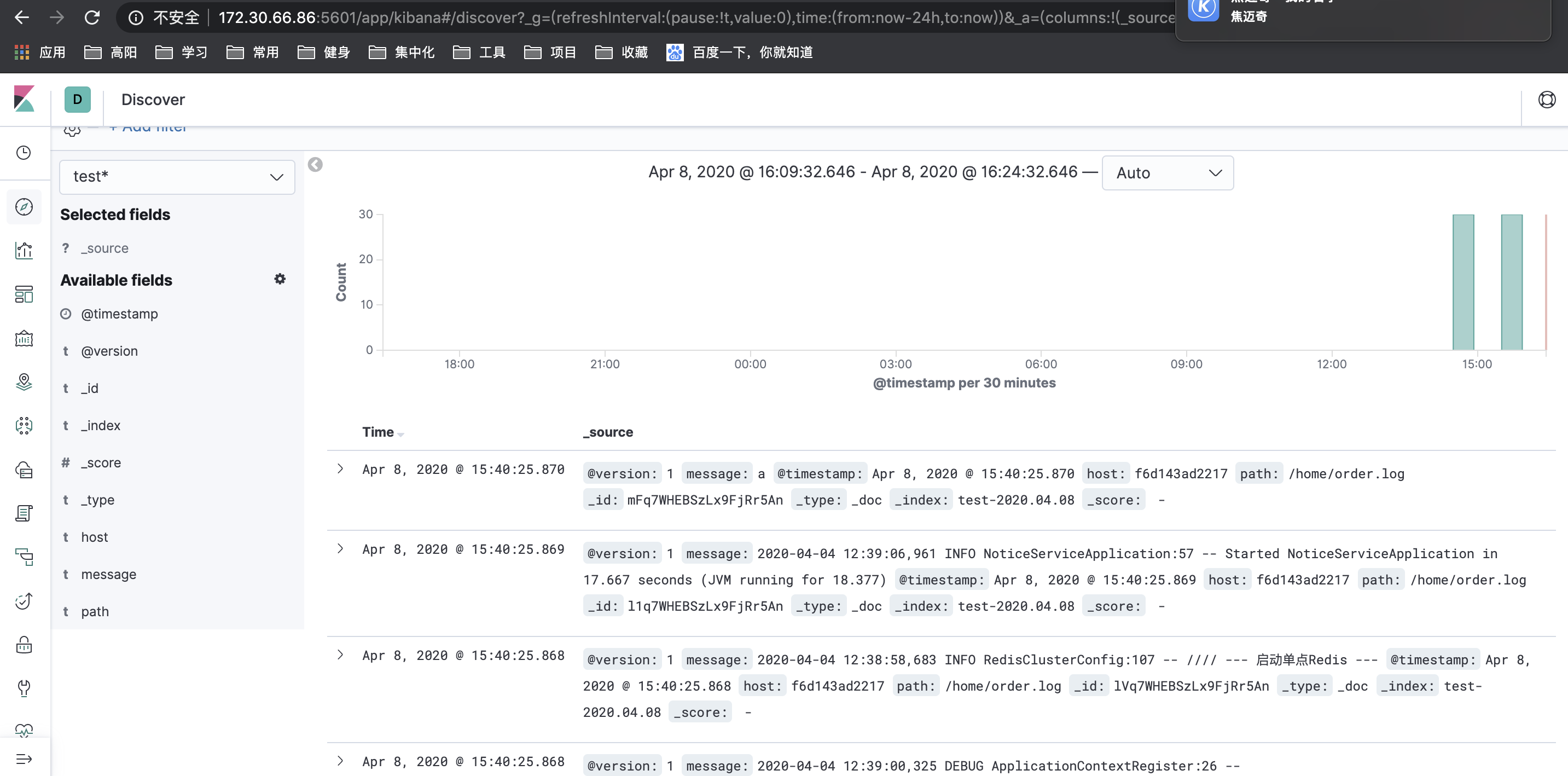Open the 集中化 bookmark folder
The height and width of the screenshot is (776, 1568).
(x=402, y=53)
